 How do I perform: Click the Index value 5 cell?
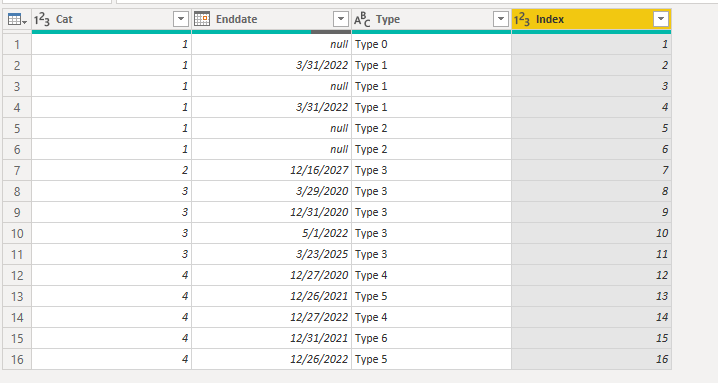tap(592, 128)
